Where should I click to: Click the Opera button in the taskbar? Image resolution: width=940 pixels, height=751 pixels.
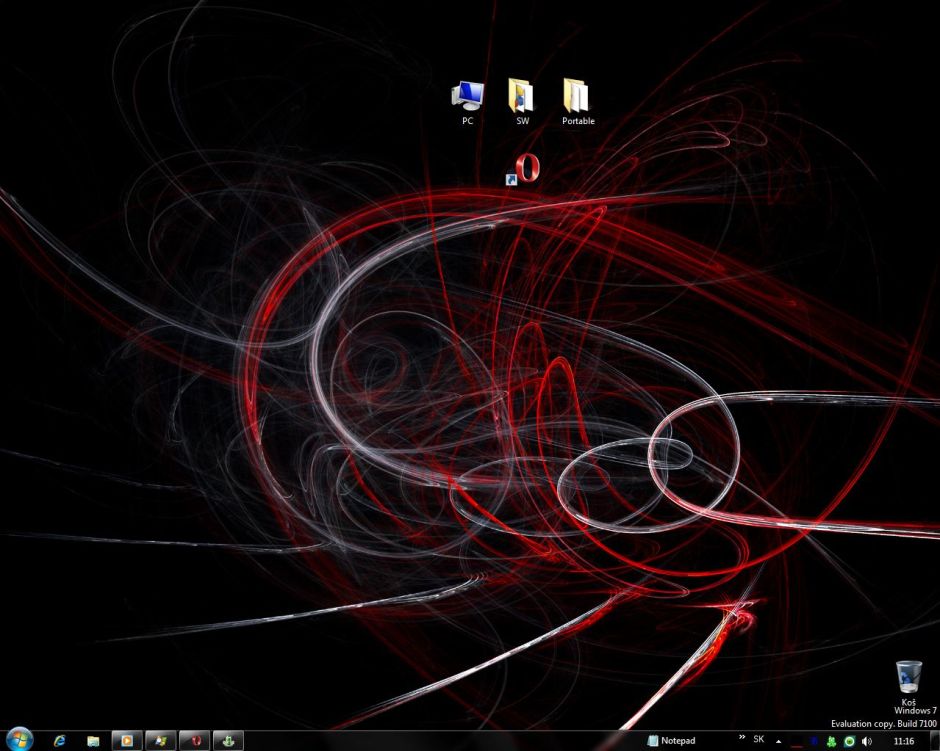point(195,741)
